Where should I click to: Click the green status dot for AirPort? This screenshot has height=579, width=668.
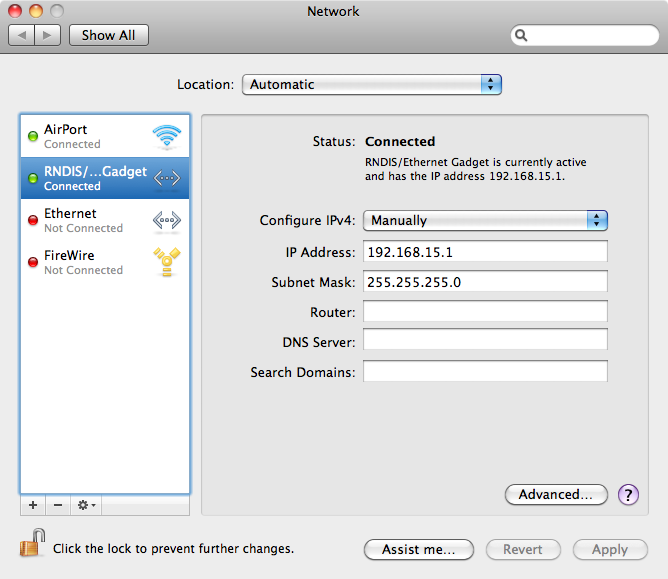point(33,136)
